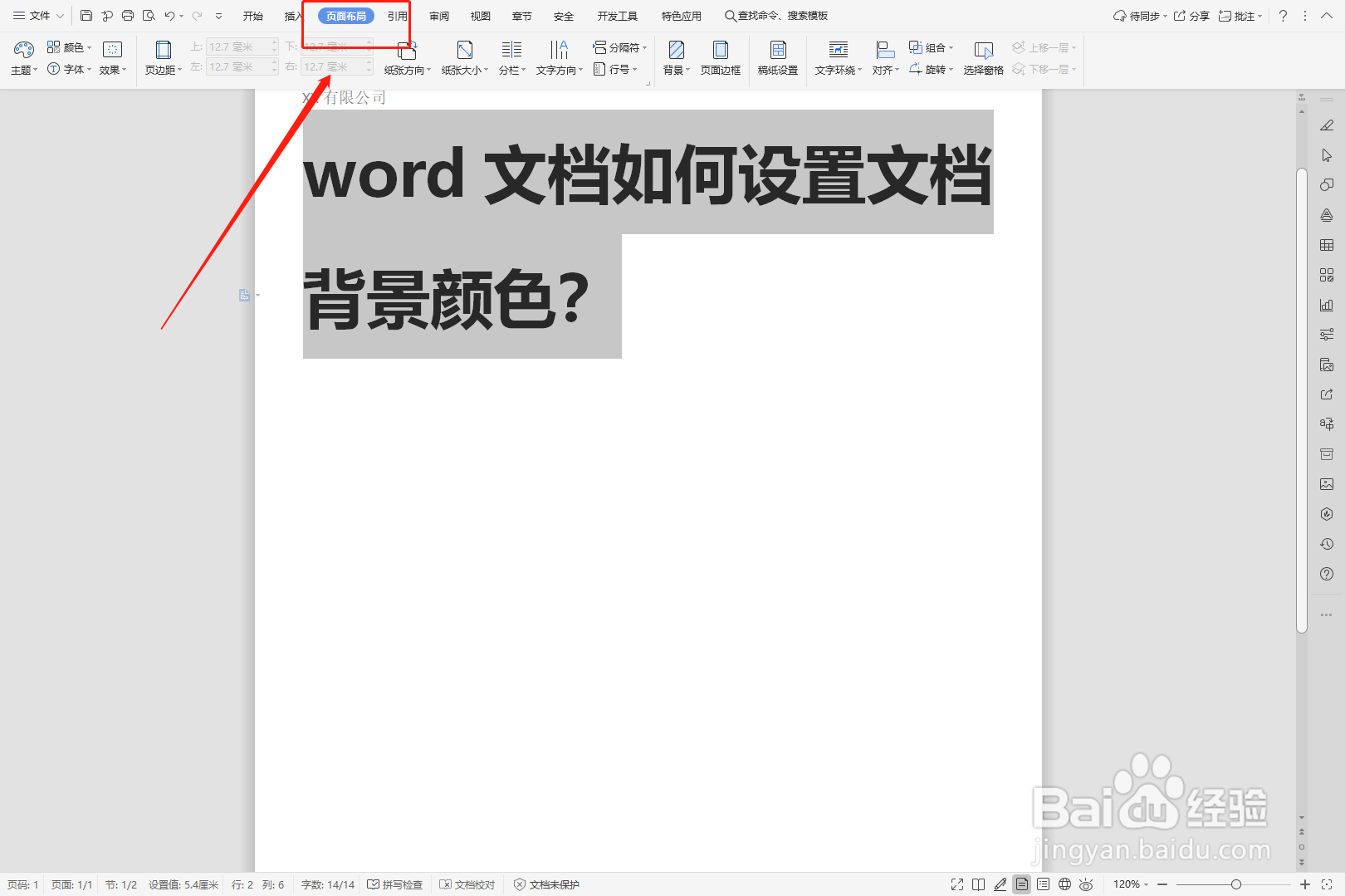The image size is (1345, 896).
Task: Click the zoom slider handle
Action: [1236, 884]
